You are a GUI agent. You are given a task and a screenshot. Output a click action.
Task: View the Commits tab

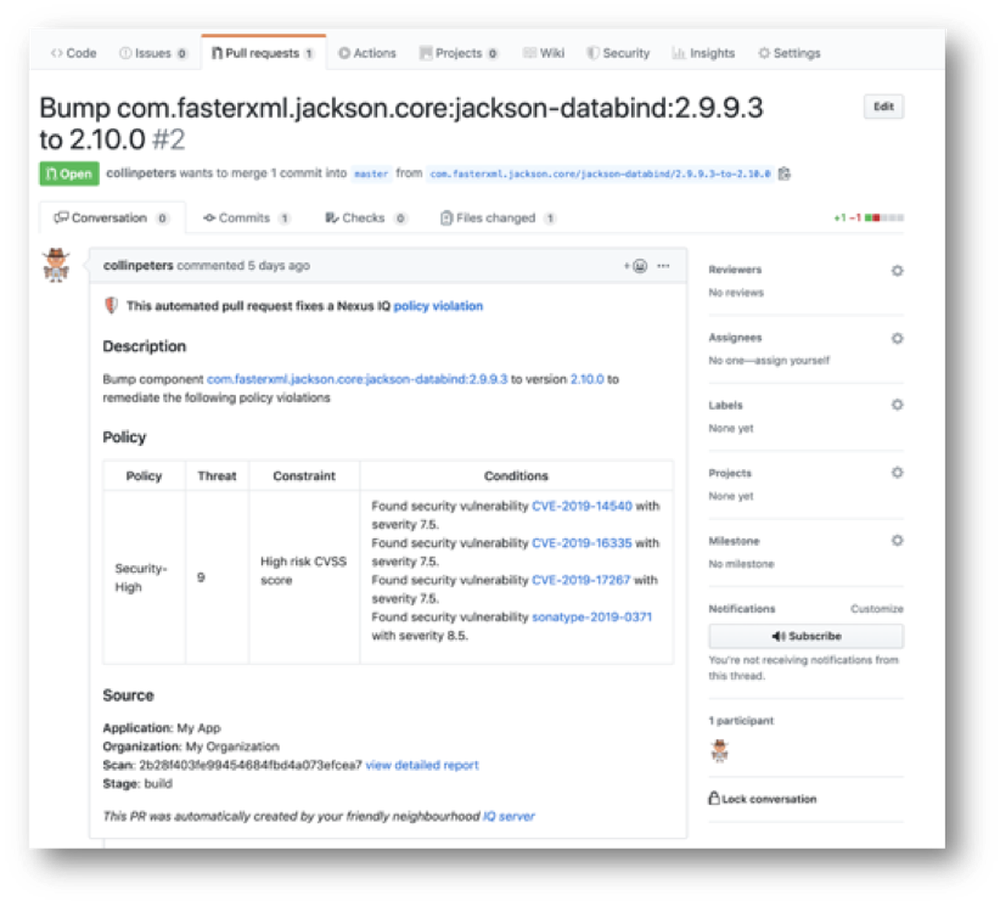coord(246,218)
